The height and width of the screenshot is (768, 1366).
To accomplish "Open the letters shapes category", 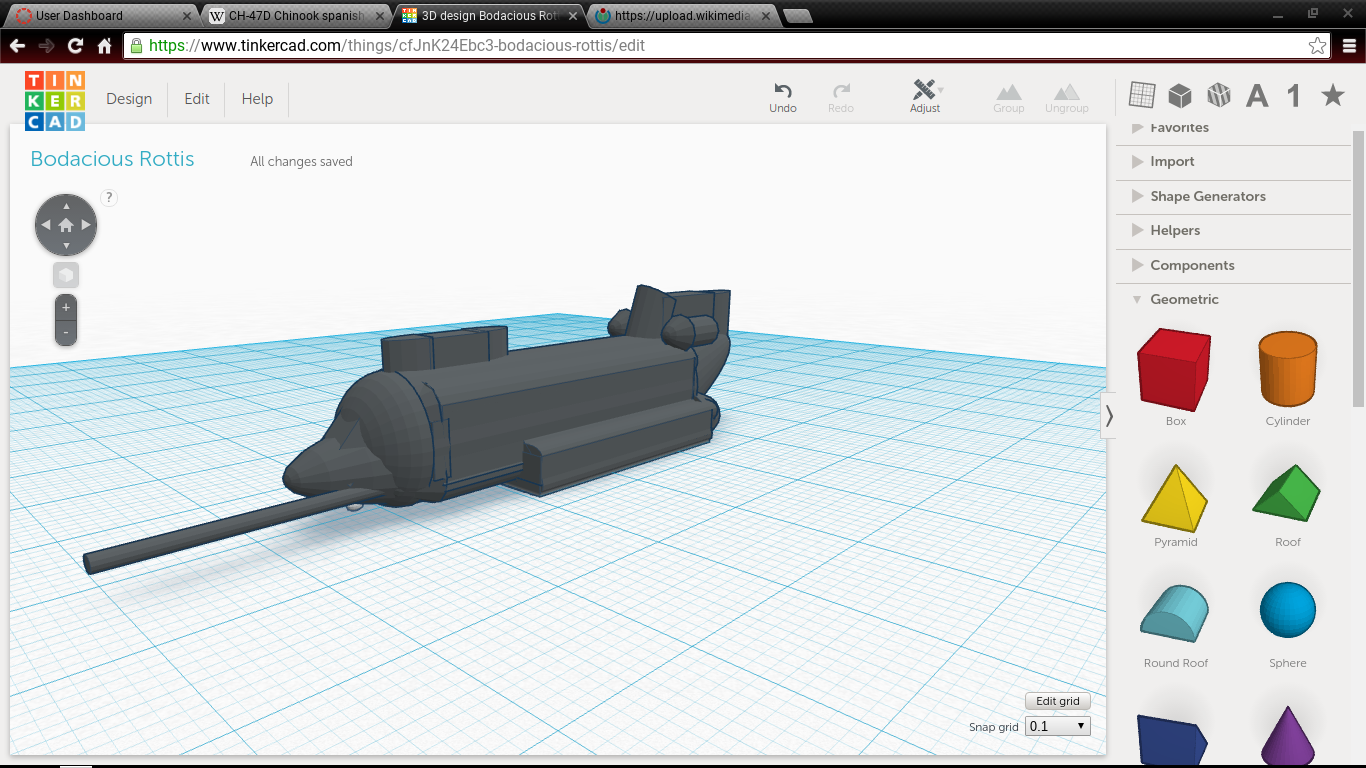I will pyautogui.click(x=1257, y=95).
